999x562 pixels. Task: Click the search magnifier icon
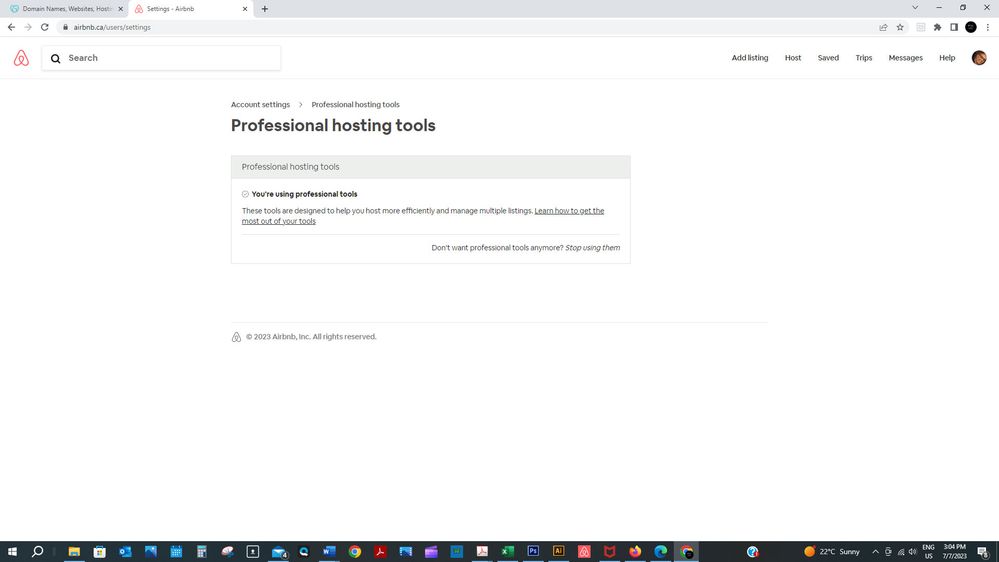click(x=56, y=58)
